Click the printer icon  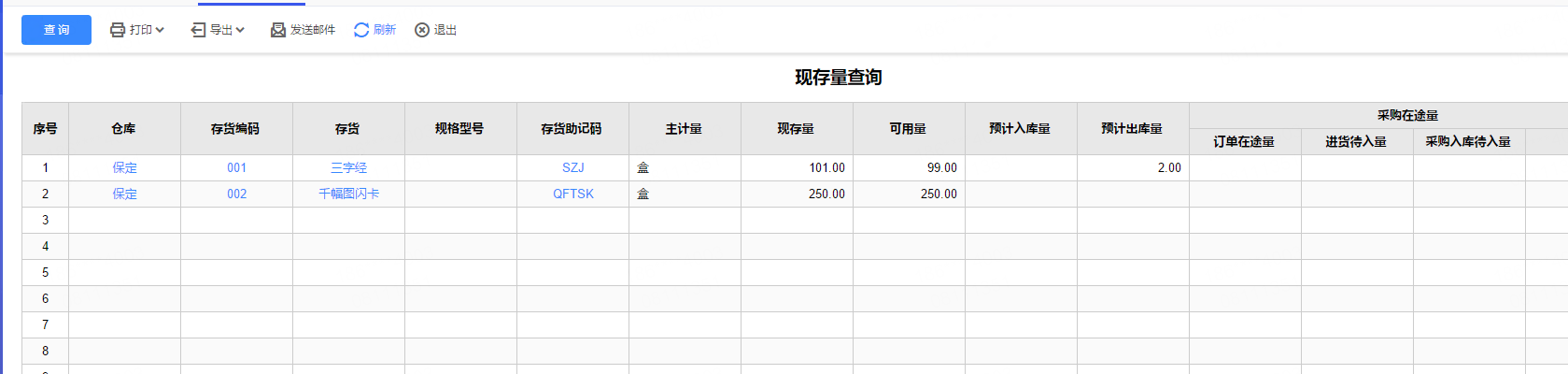click(118, 30)
